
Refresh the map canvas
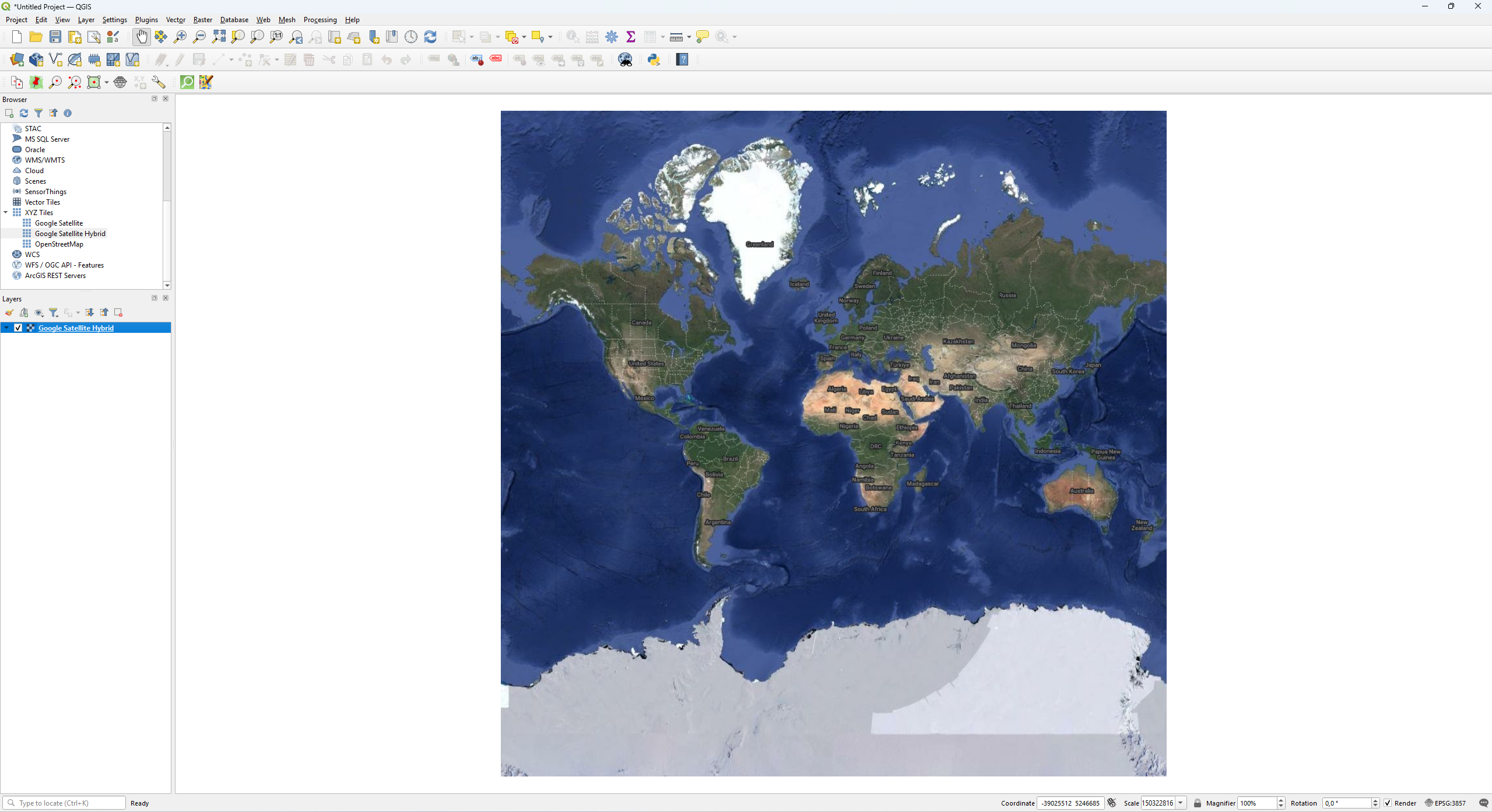430,37
